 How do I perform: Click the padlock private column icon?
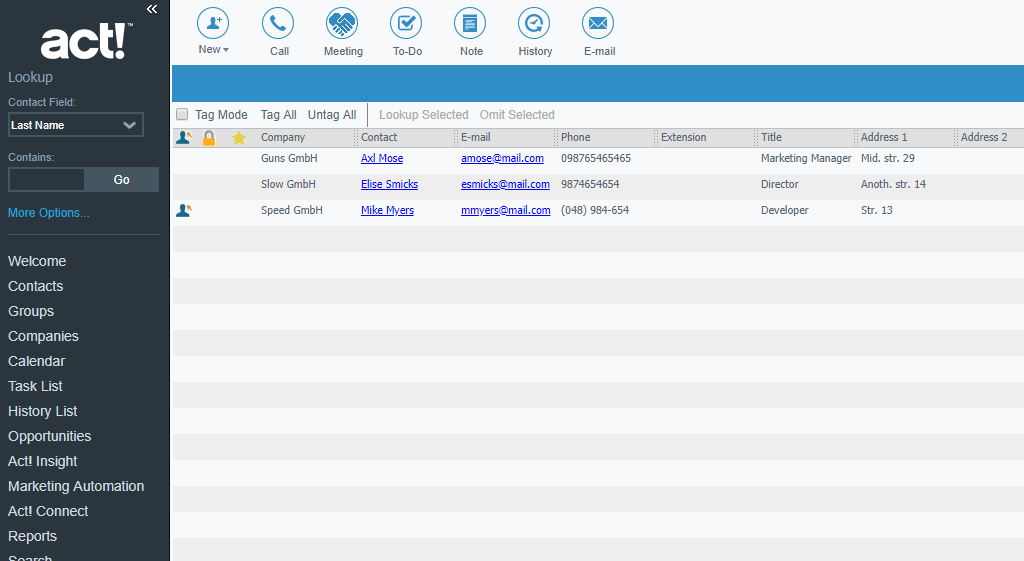(209, 138)
